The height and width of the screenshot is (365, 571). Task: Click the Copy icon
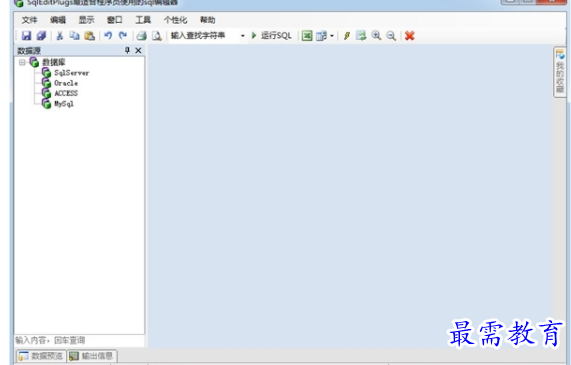pos(75,36)
